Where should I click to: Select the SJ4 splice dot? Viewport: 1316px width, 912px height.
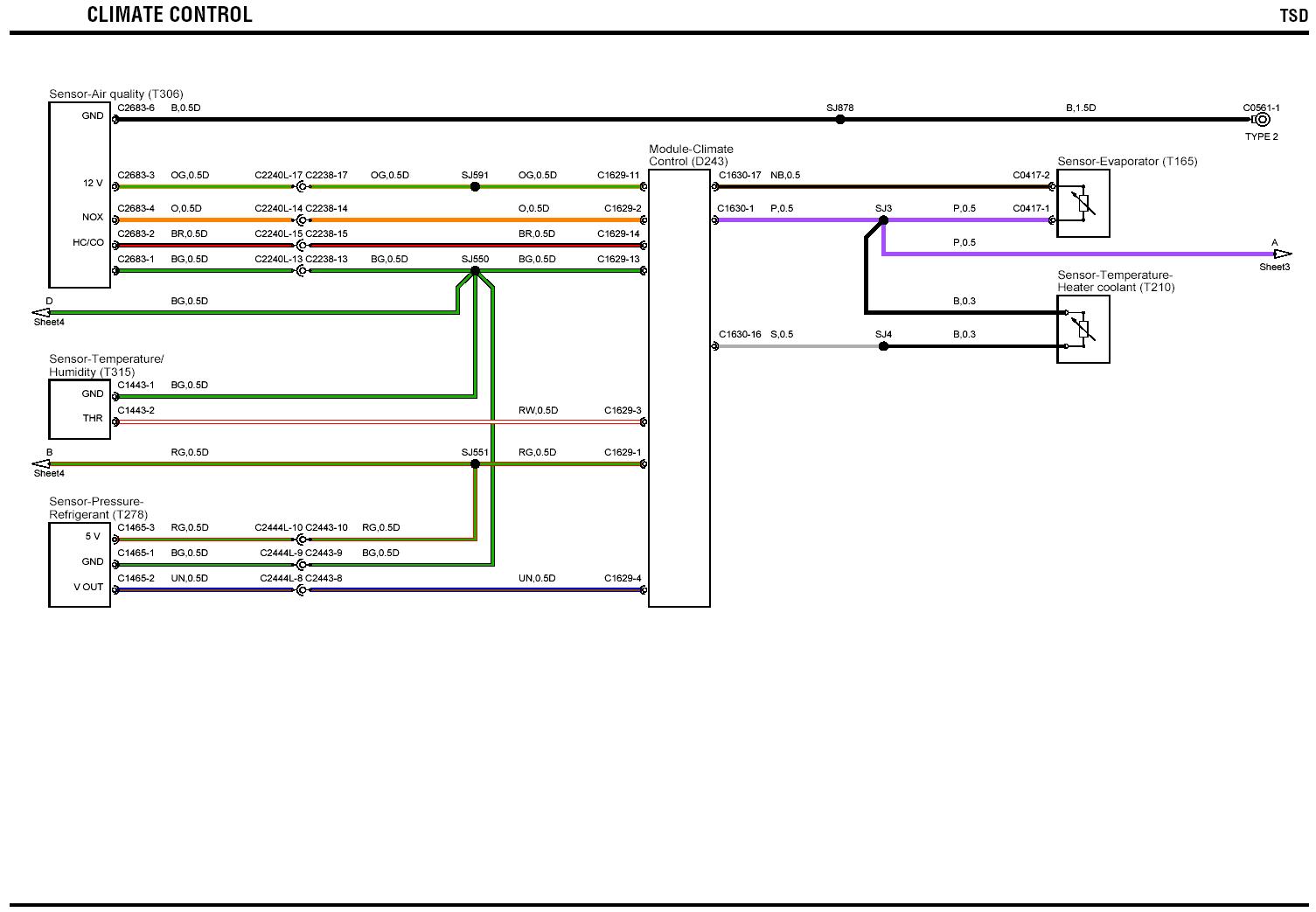point(883,346)
